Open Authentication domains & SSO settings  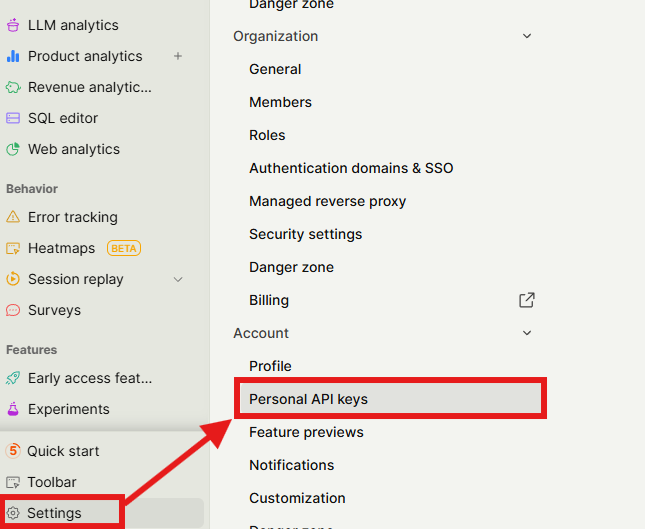click(351, 168)
